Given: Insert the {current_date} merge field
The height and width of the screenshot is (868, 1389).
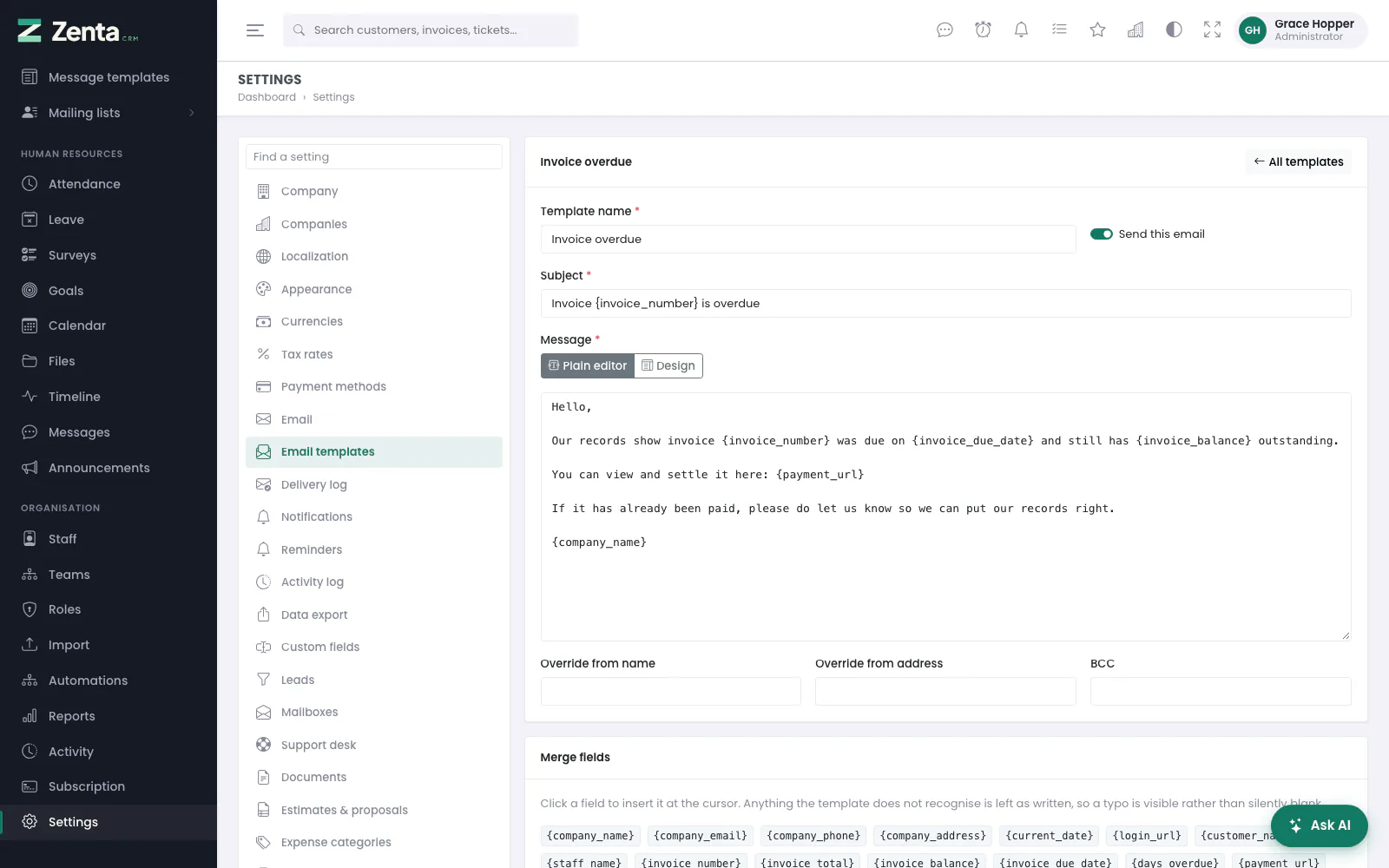Looking at the screenshot, I should pos(1049,836).
